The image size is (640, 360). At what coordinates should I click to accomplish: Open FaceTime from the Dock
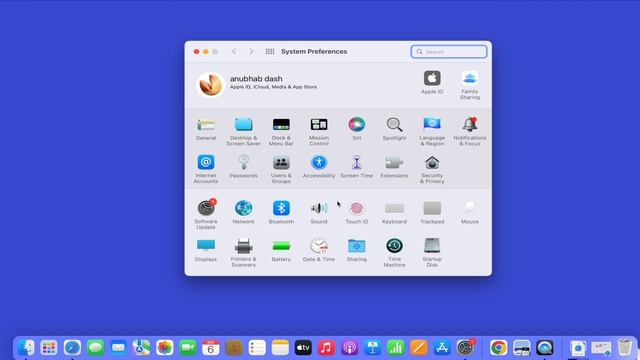(188, 347)
